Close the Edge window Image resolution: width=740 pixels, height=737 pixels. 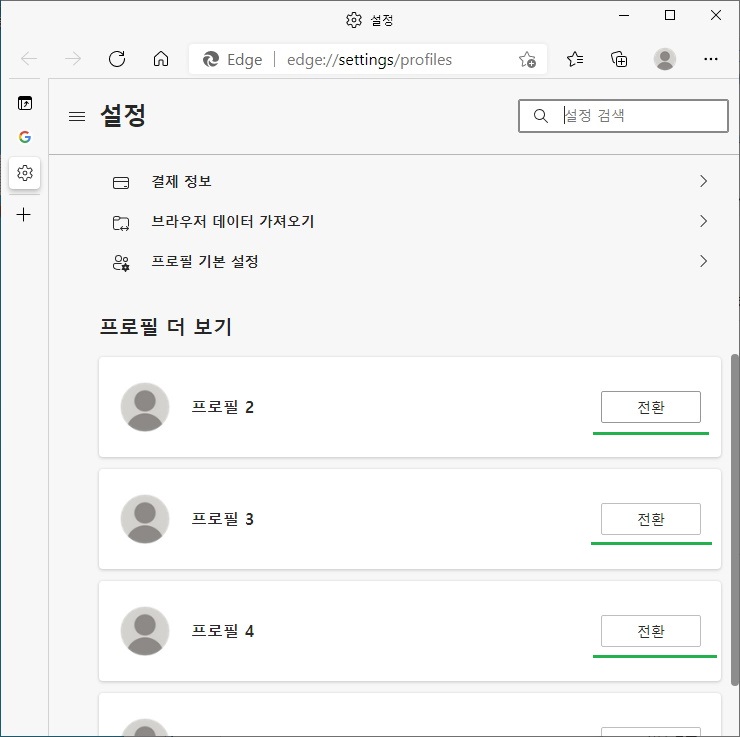point(716,16)
